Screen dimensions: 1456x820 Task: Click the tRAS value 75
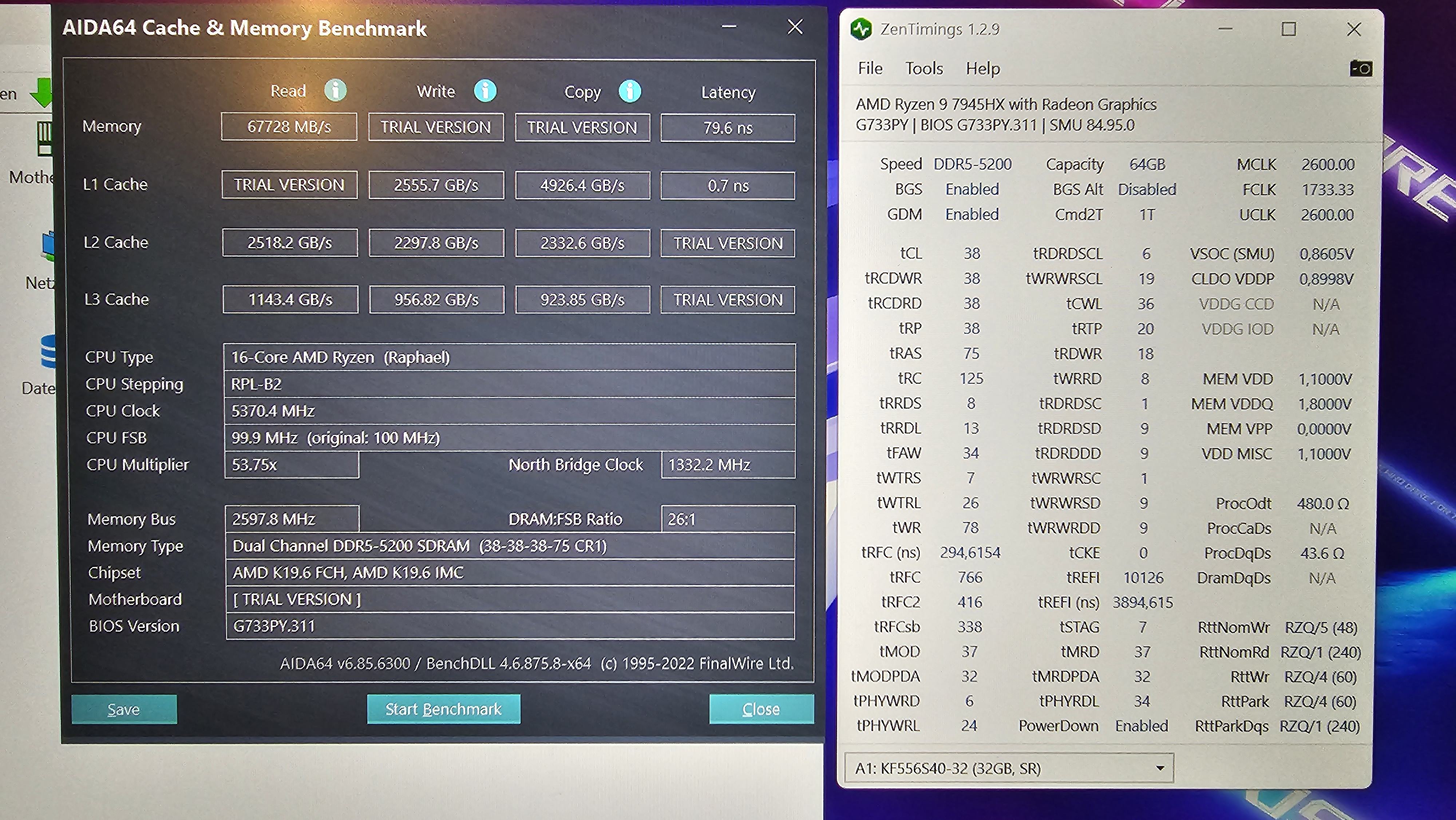(971, 354)
